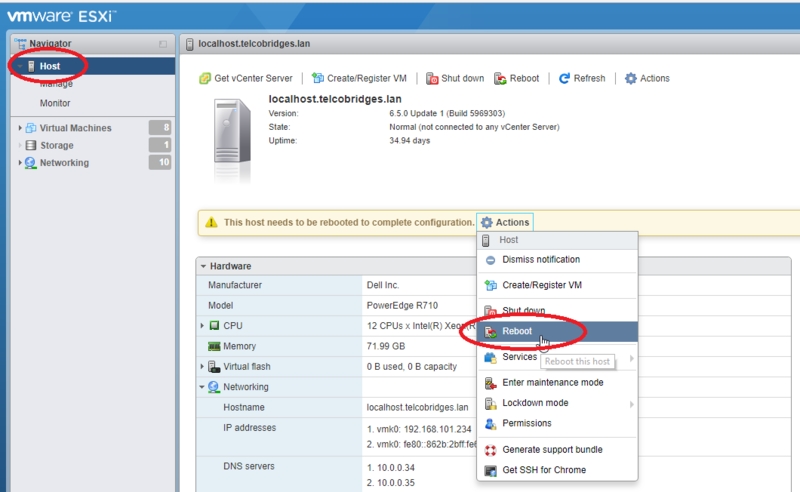Collapse the Hardware panel section
The height and width of the screenshot is (492, 800).
coord(204,266)
